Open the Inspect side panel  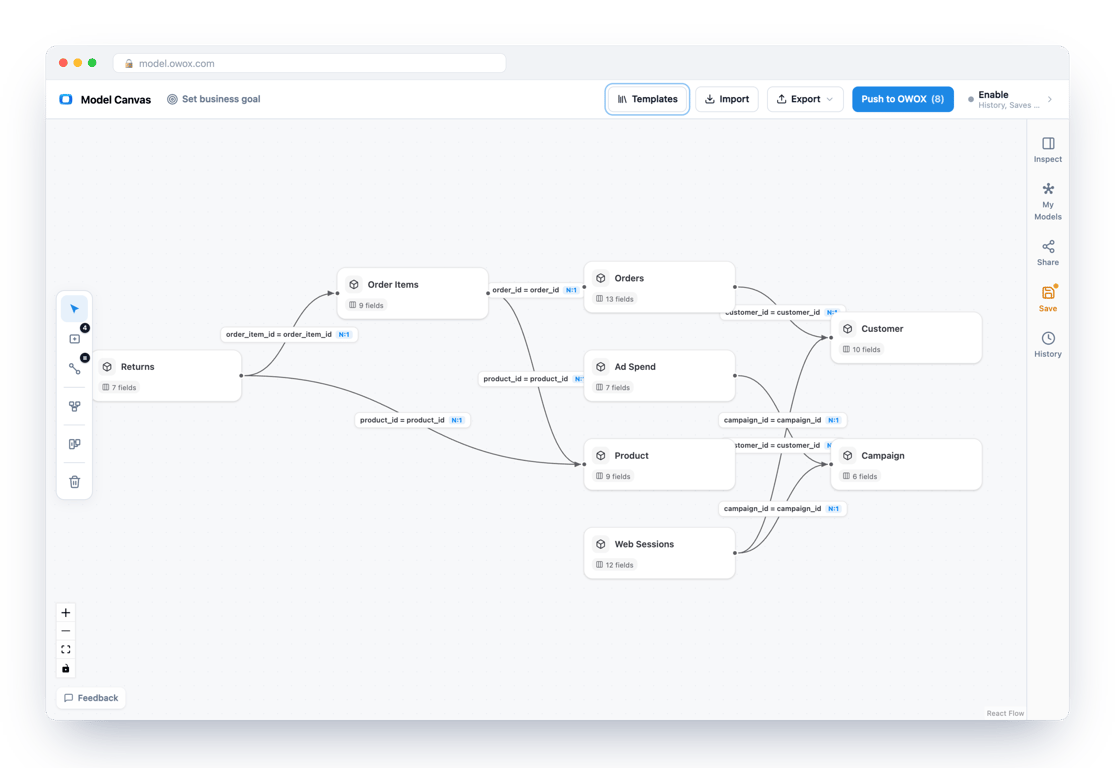(1048, 149)
